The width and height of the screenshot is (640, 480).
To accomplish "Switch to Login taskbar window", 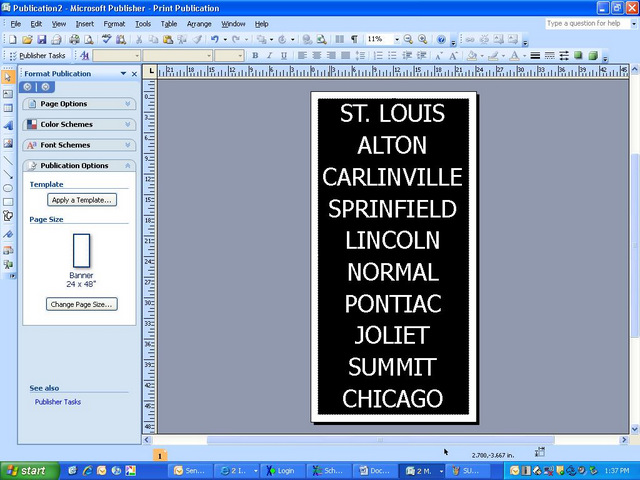I will click(282, 471).
